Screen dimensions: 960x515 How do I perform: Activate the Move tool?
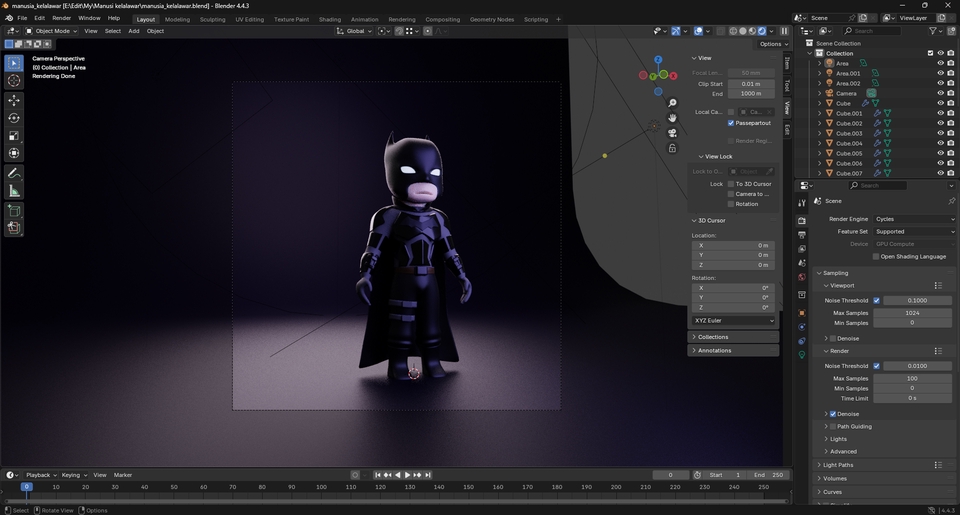pos(14,100)
